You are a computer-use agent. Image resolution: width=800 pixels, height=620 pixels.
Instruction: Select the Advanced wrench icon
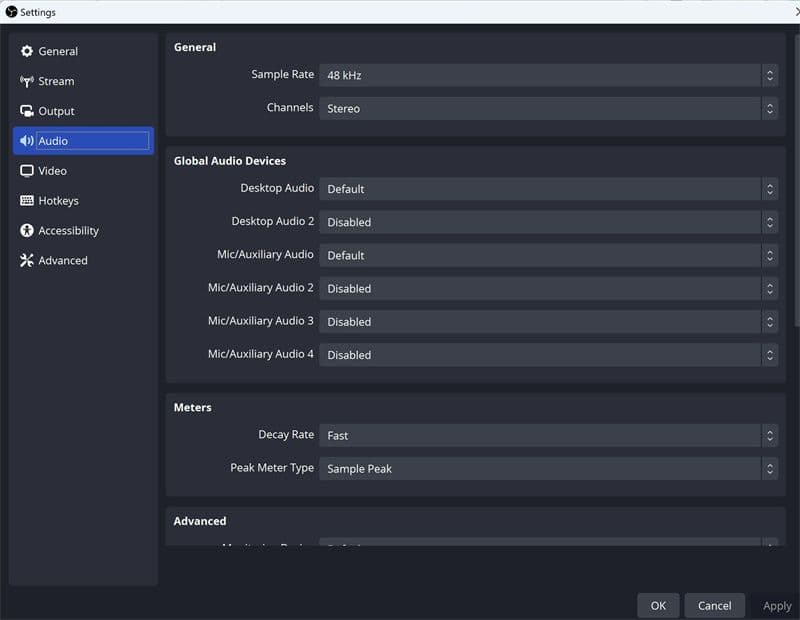point(28,260)
